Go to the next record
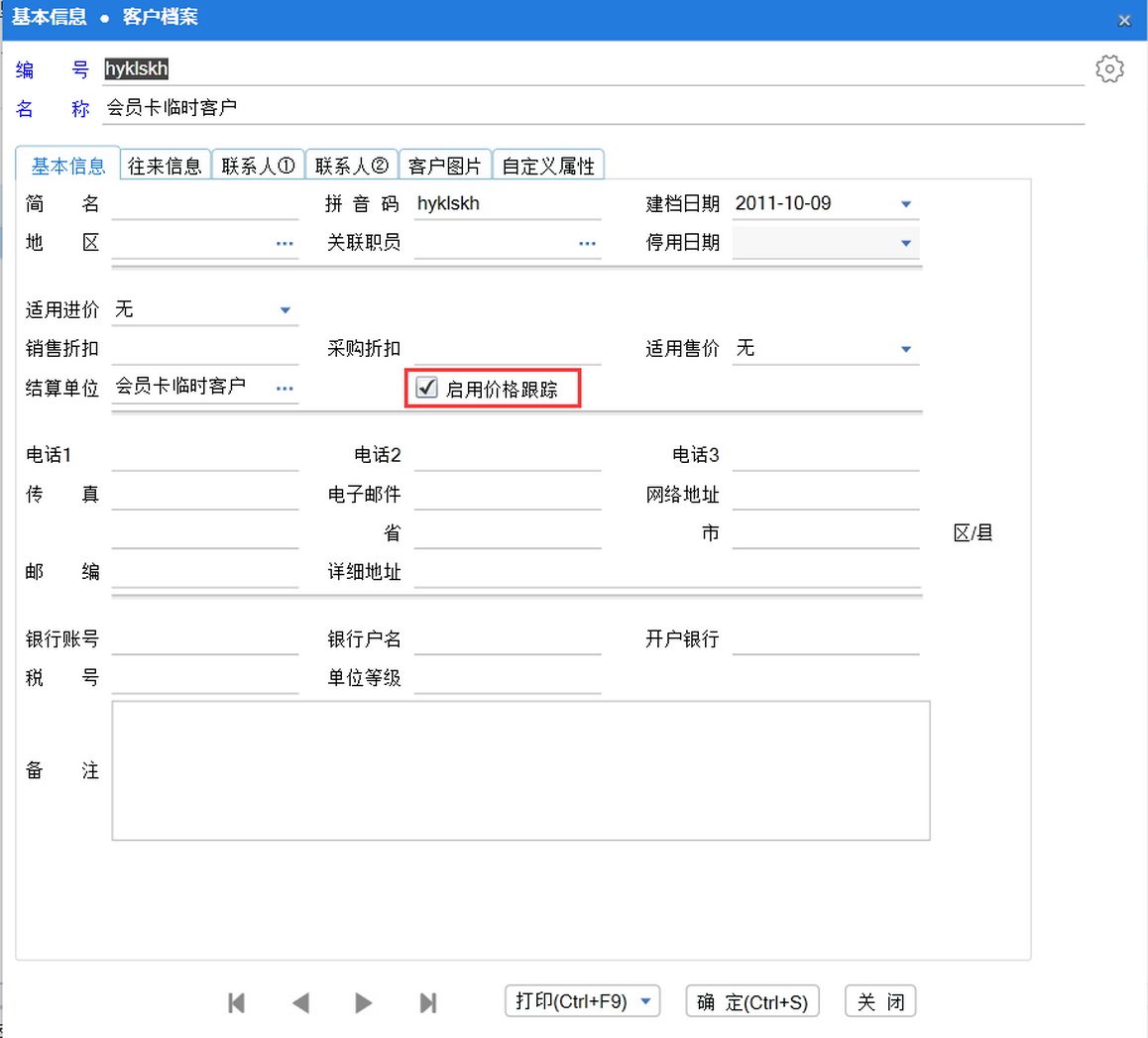 coord(364,1002)
